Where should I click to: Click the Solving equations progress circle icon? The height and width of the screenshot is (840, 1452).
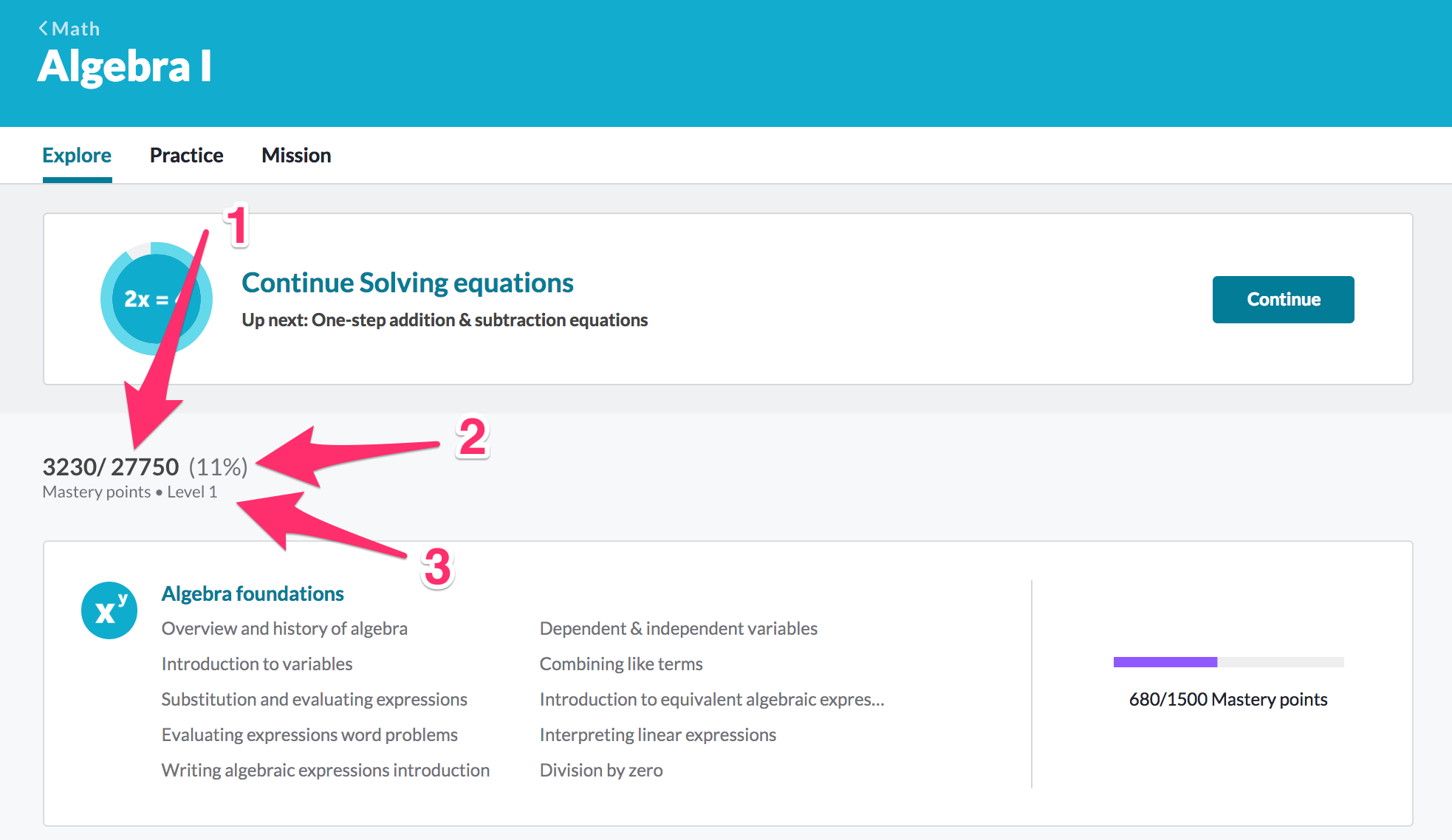click(x=156, y=299)
